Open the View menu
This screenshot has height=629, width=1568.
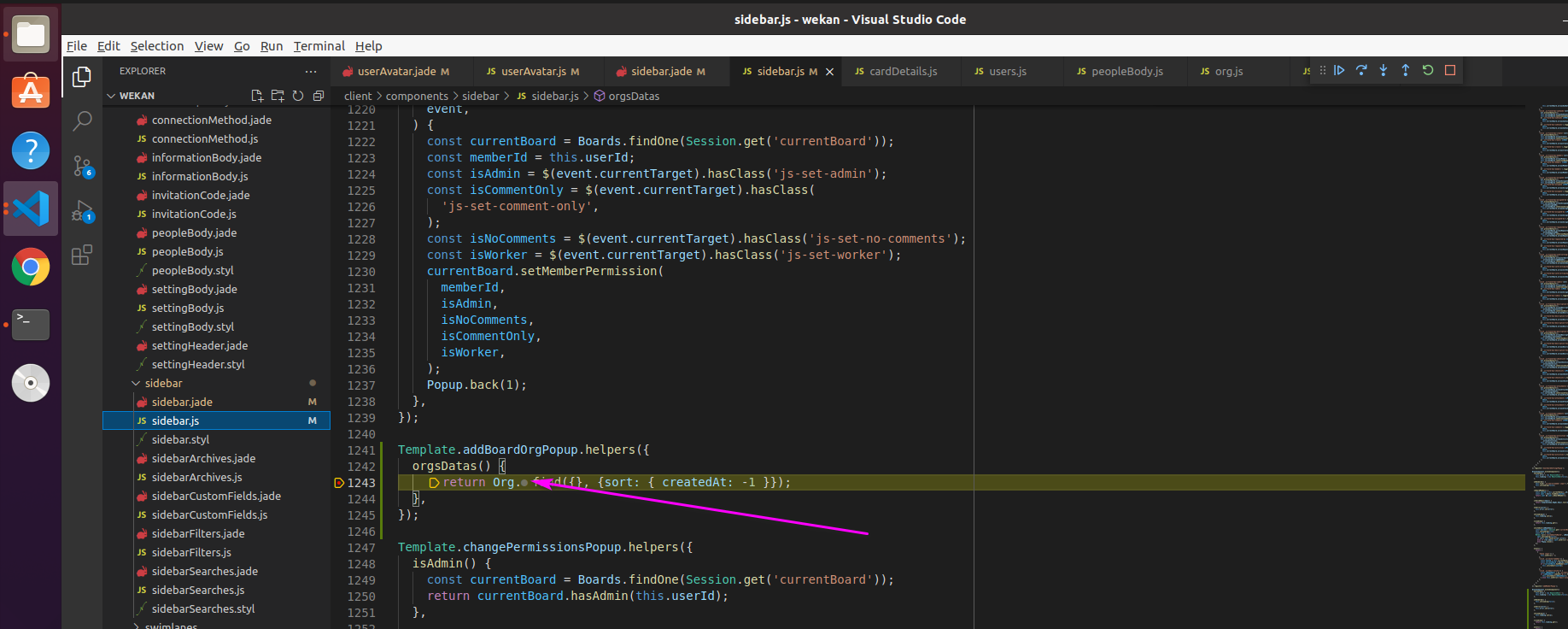click(208, 46)
